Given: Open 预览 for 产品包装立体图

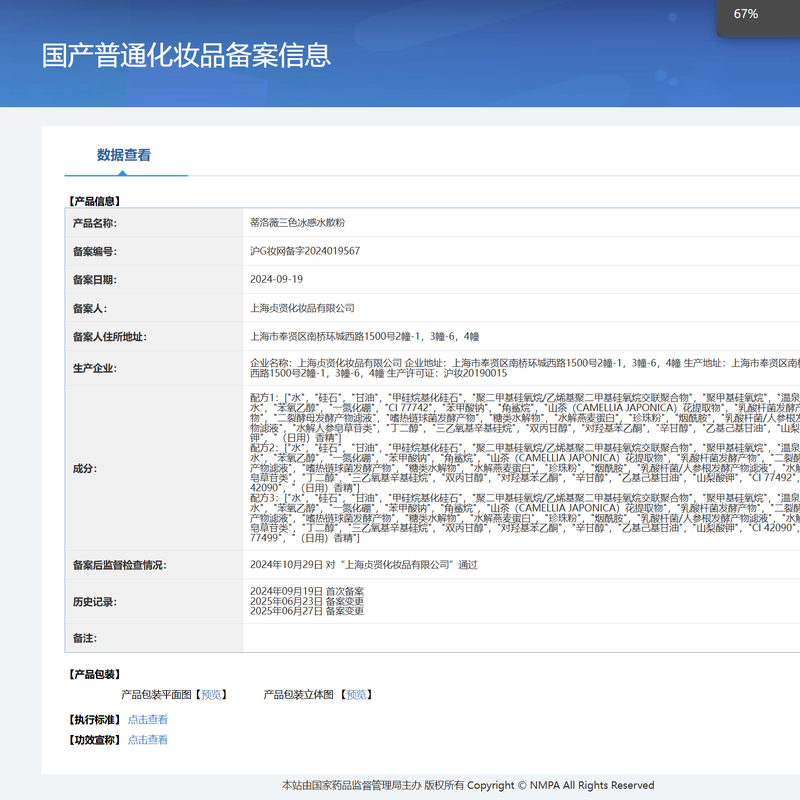Looking at the screenshot, I should [x=357, y=694].
